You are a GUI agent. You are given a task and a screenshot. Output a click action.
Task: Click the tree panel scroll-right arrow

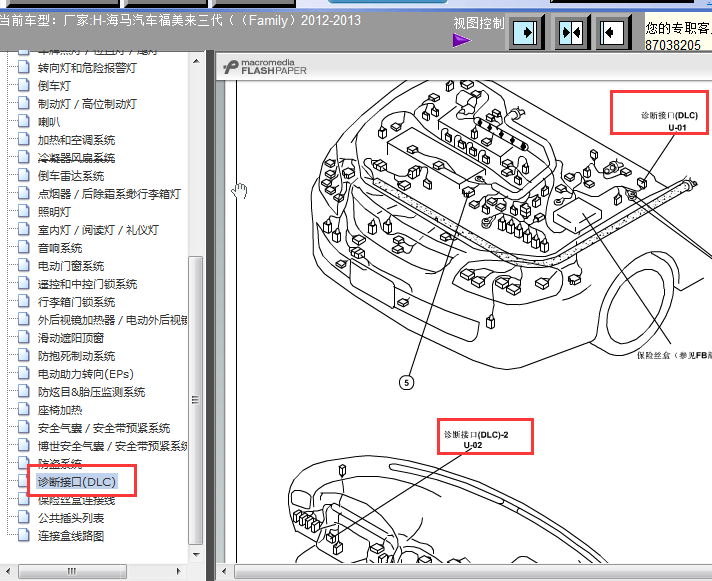click(179, 571)
